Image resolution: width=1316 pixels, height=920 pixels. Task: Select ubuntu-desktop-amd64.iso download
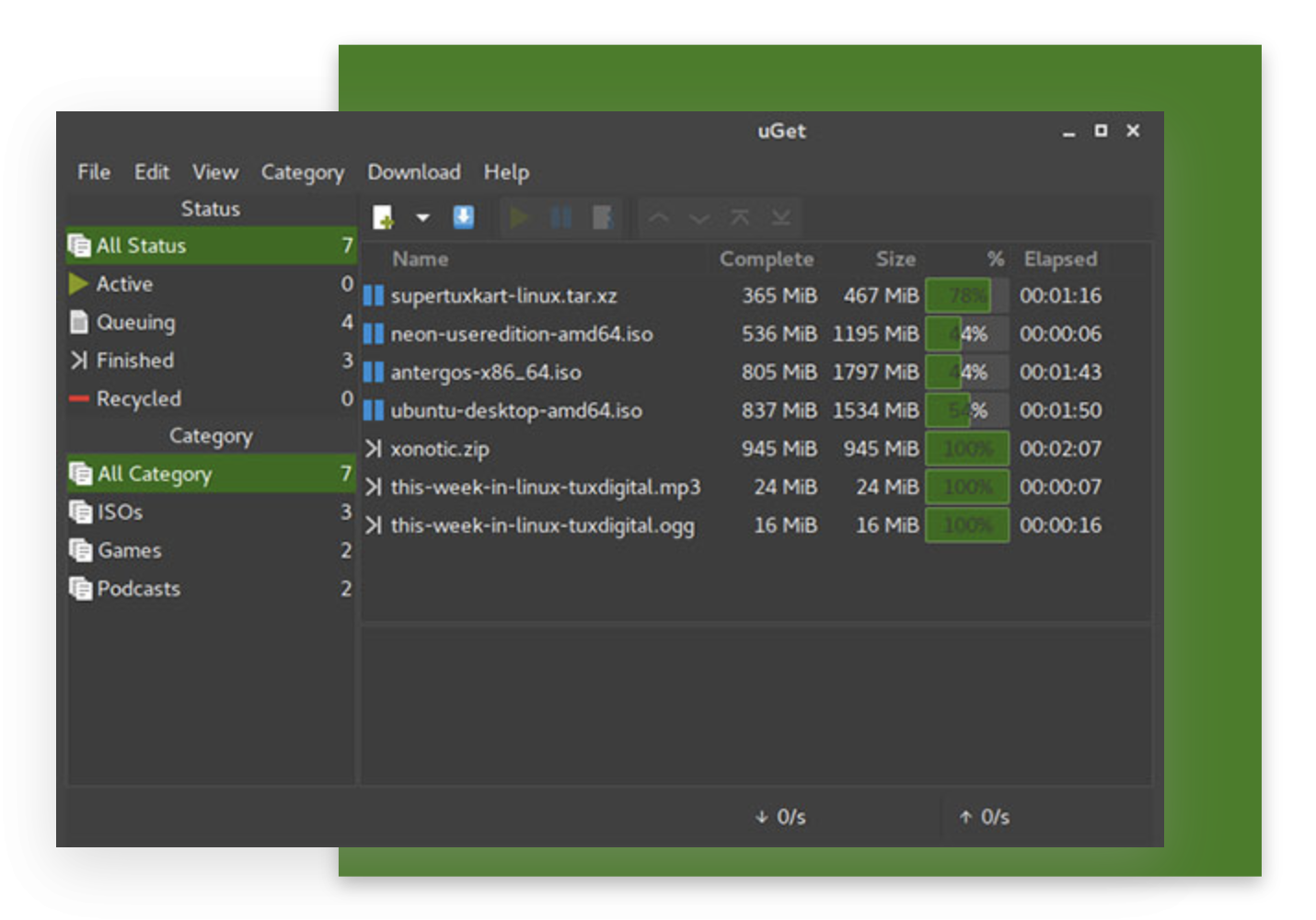pyautogui.click(x=755, y=410)
